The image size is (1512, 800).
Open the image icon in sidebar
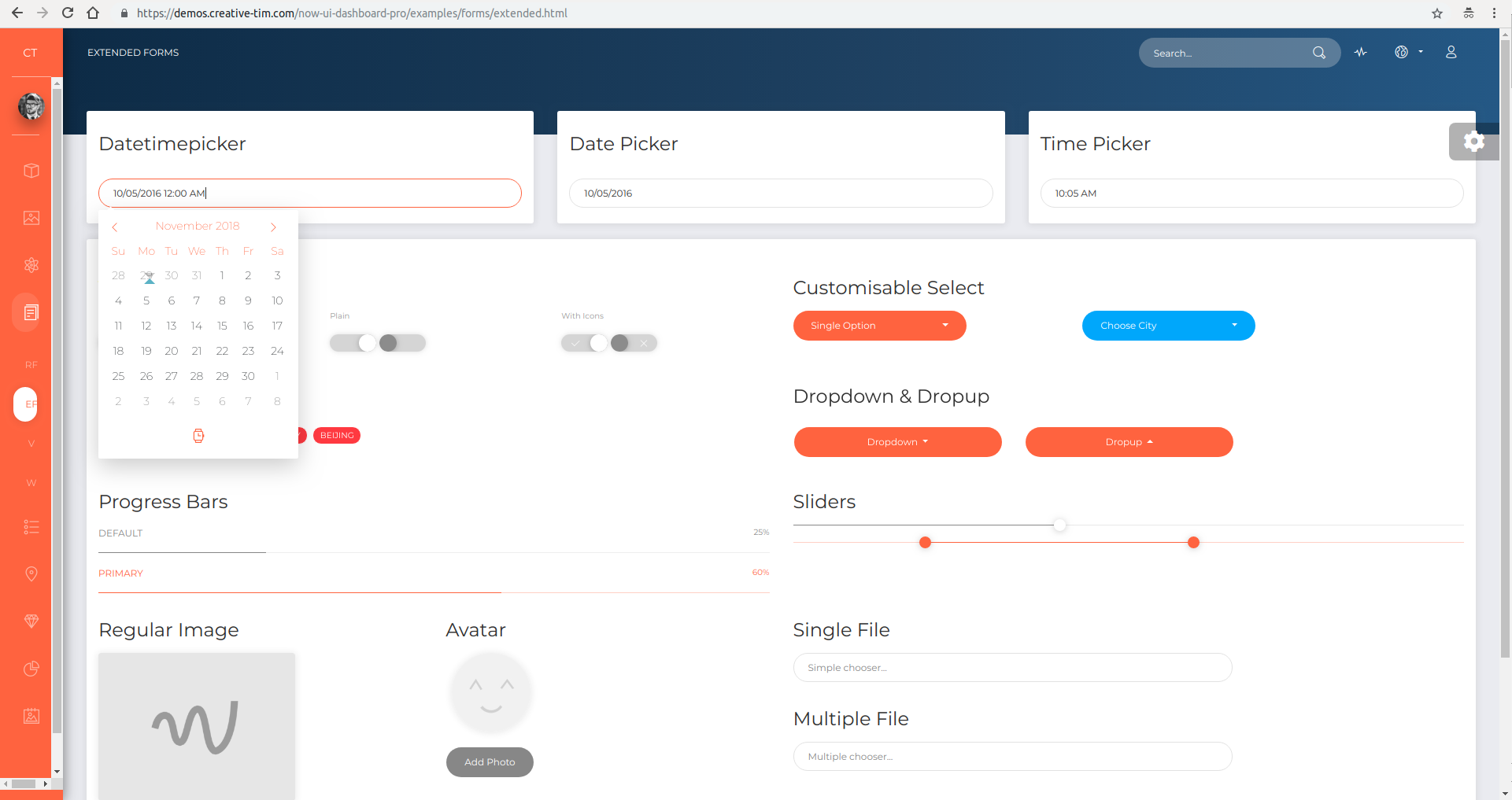coord(31,218)
